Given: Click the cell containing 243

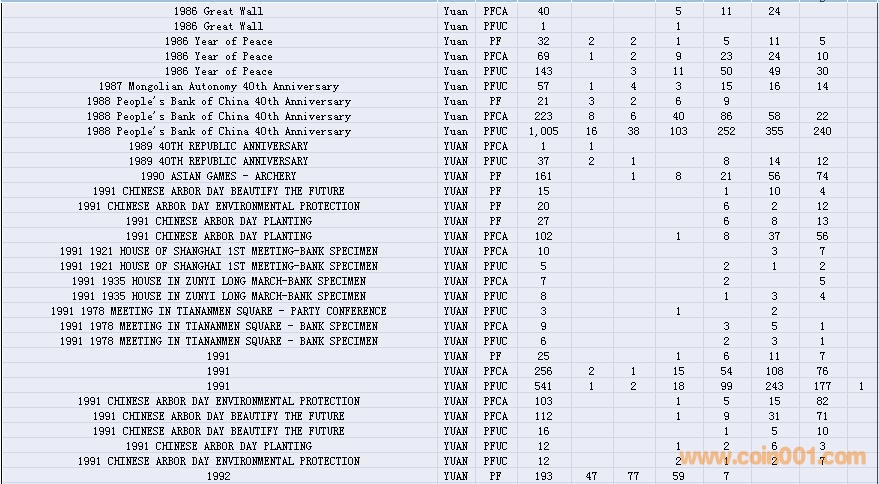Looking at the screenshot, I should [x=774, y=386].
